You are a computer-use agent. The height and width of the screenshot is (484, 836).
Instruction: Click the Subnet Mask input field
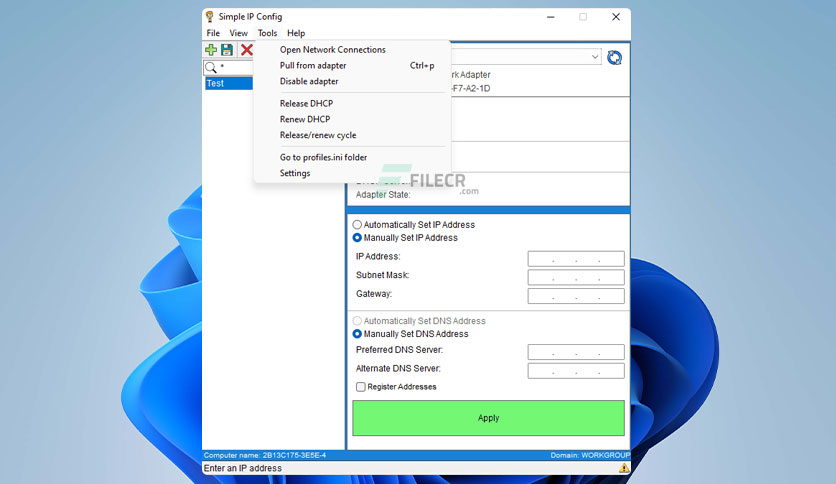pyautogui.click(x=576, y=277)
